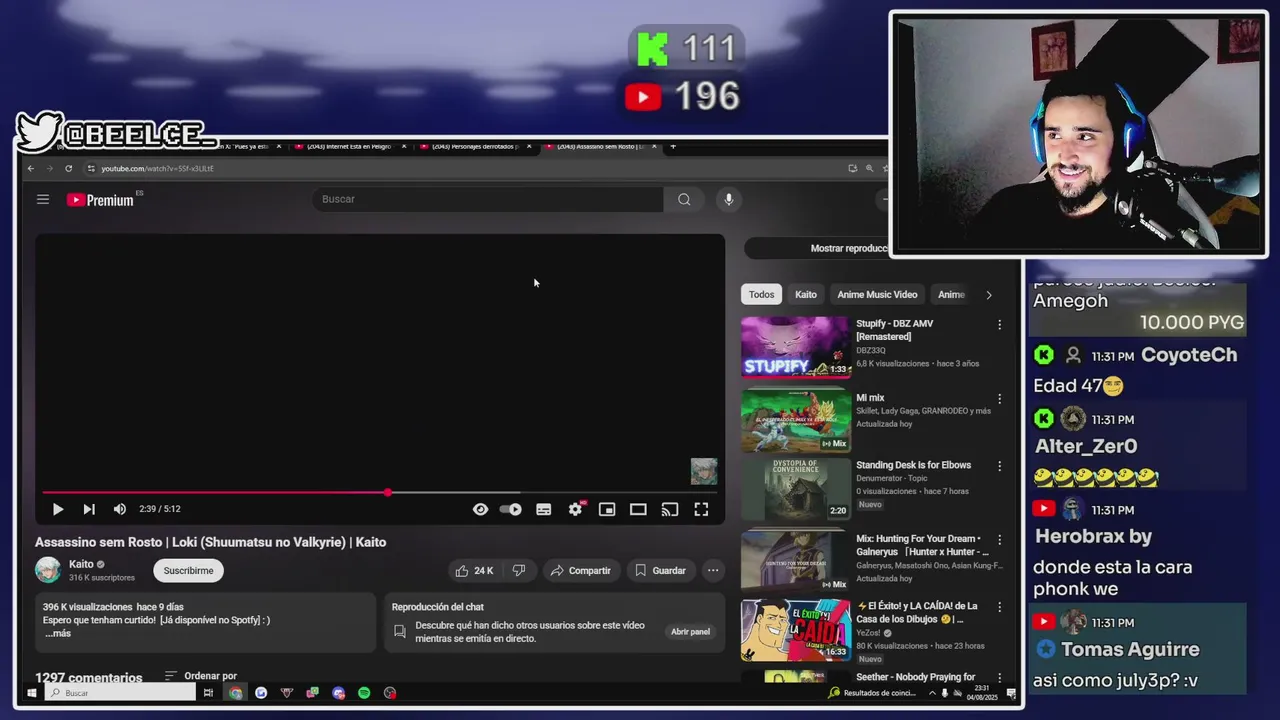Click the taskbar clock showing 23:31
1280x720 pixels.
click(982, 693)
